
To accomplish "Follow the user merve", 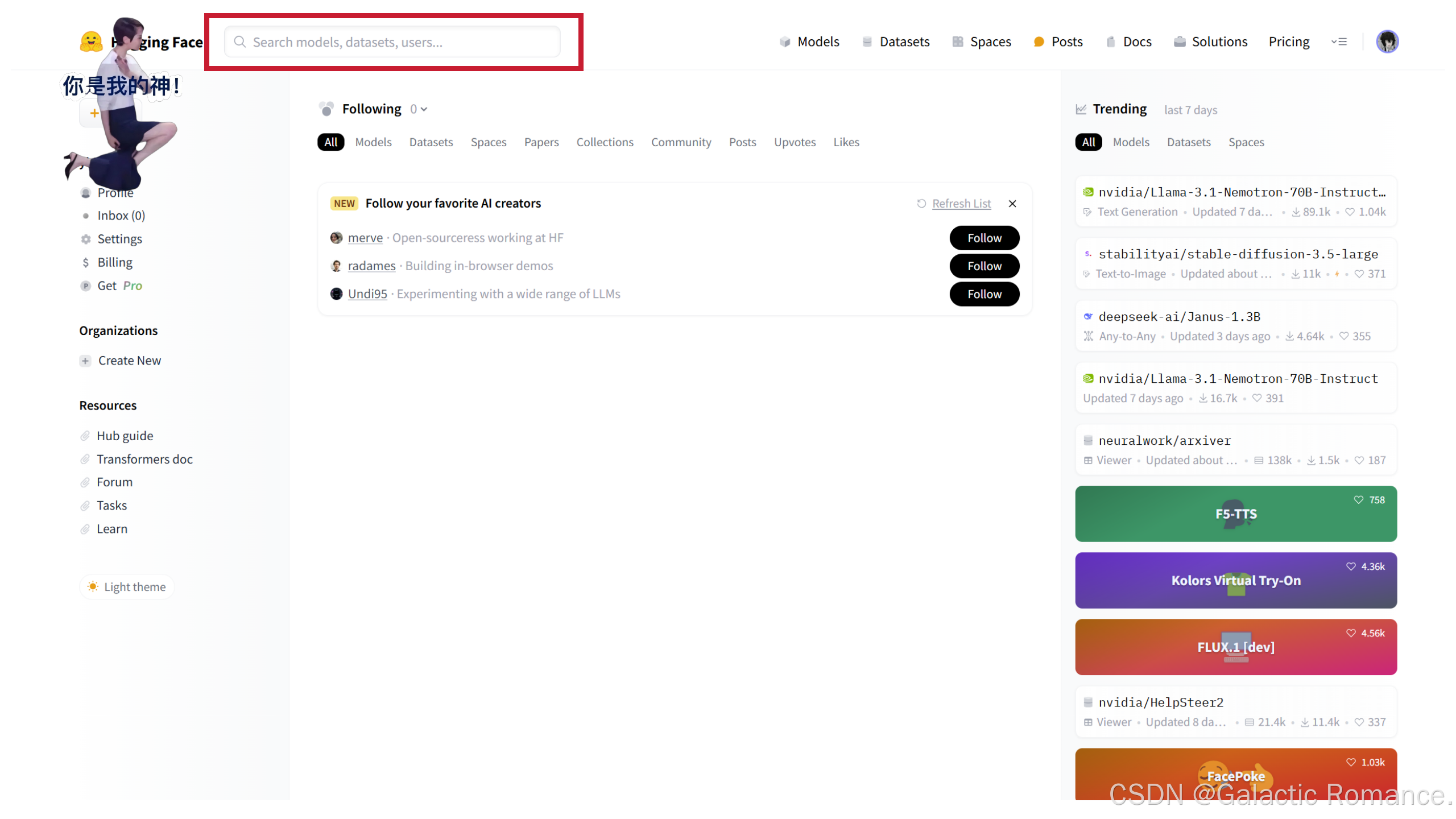I will click(984, 238).
